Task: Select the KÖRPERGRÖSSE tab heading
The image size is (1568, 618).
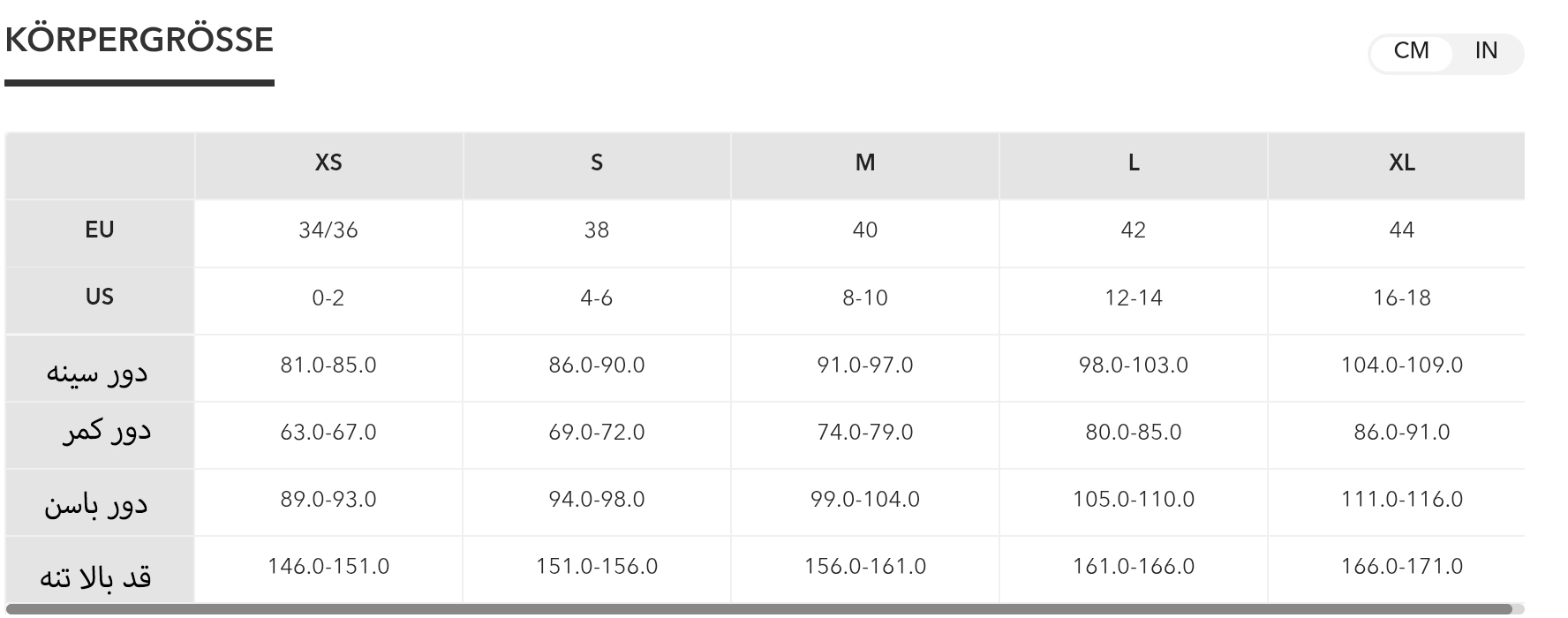Action: [x=139, y=41]
